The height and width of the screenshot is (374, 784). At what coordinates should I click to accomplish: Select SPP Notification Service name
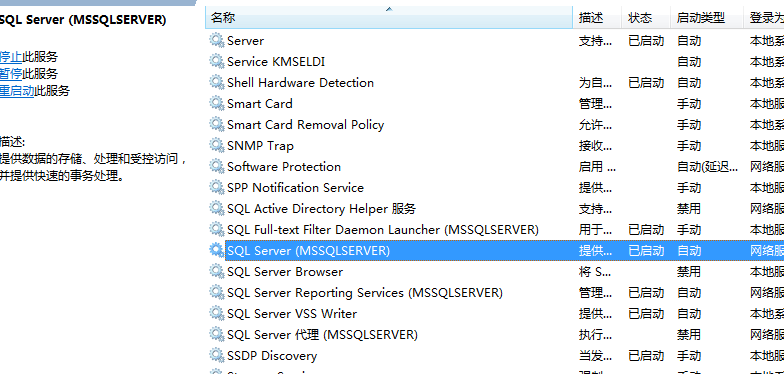[x=296, y=188]
